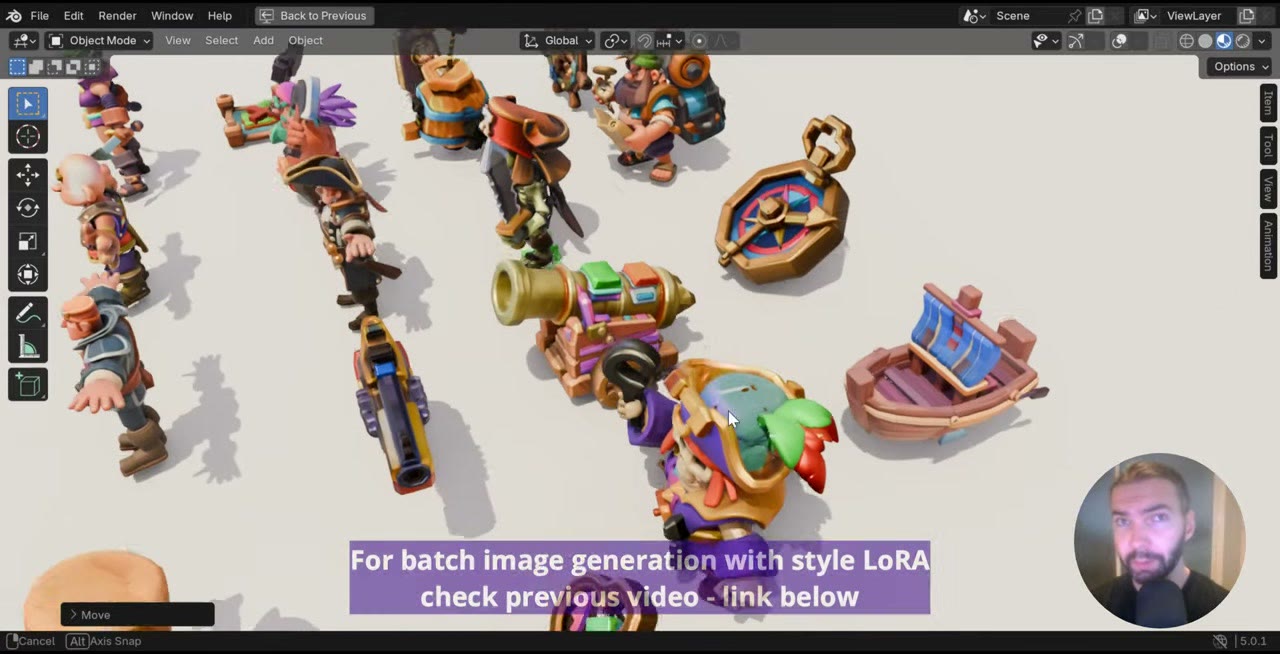Open the Options dropdown

pos(1241,67)
